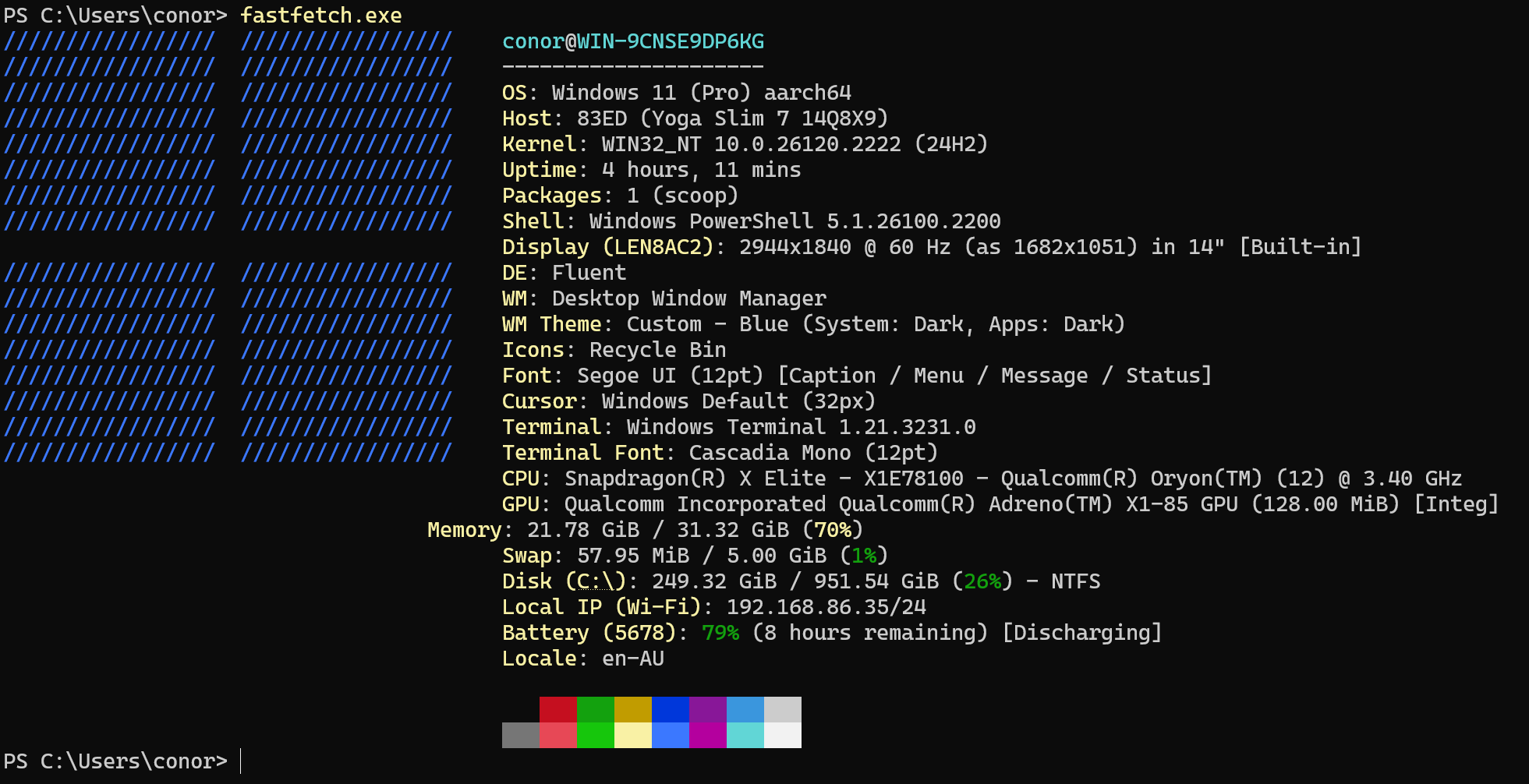This screenshot has width=1529, height=784.
Task: Click the dark red color swatch
Action: point(557,709)
